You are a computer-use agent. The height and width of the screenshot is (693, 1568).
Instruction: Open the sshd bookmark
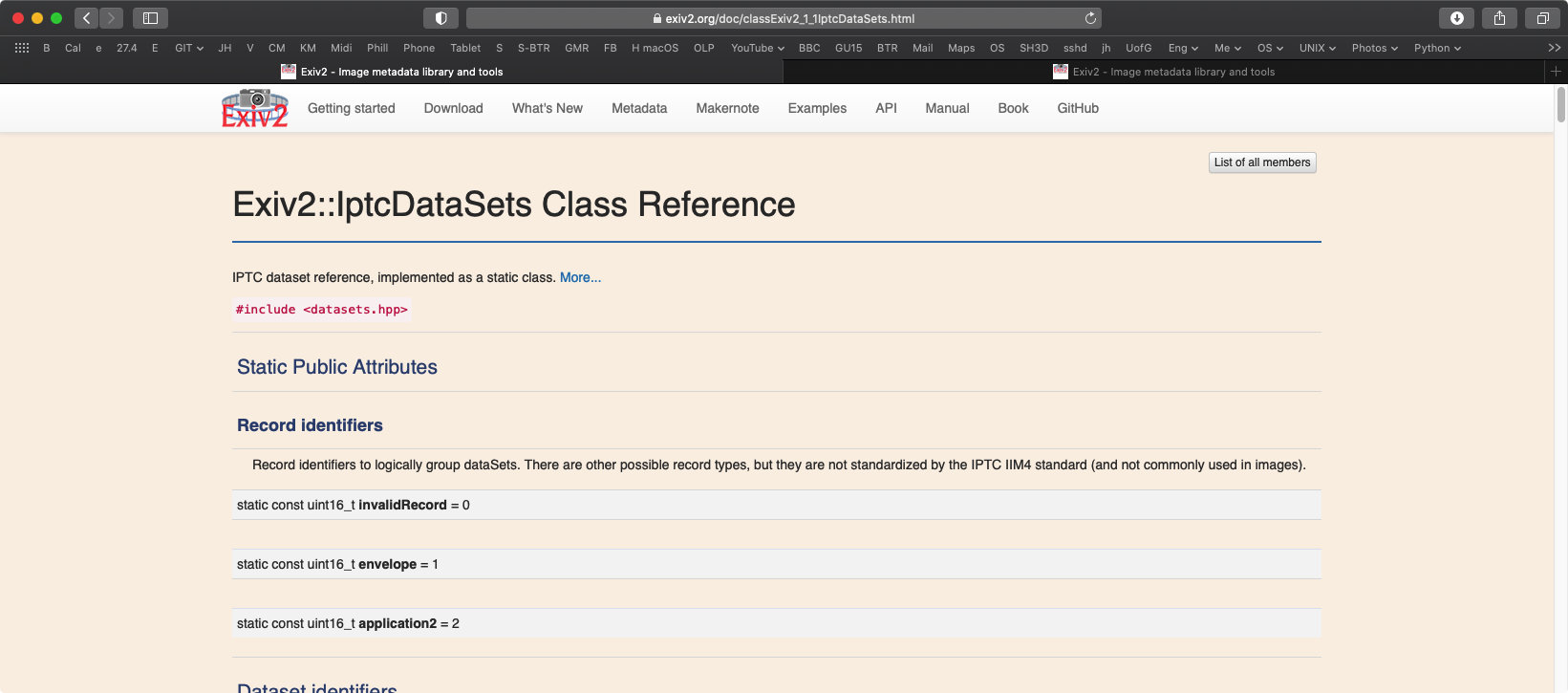coord(1075,48)
